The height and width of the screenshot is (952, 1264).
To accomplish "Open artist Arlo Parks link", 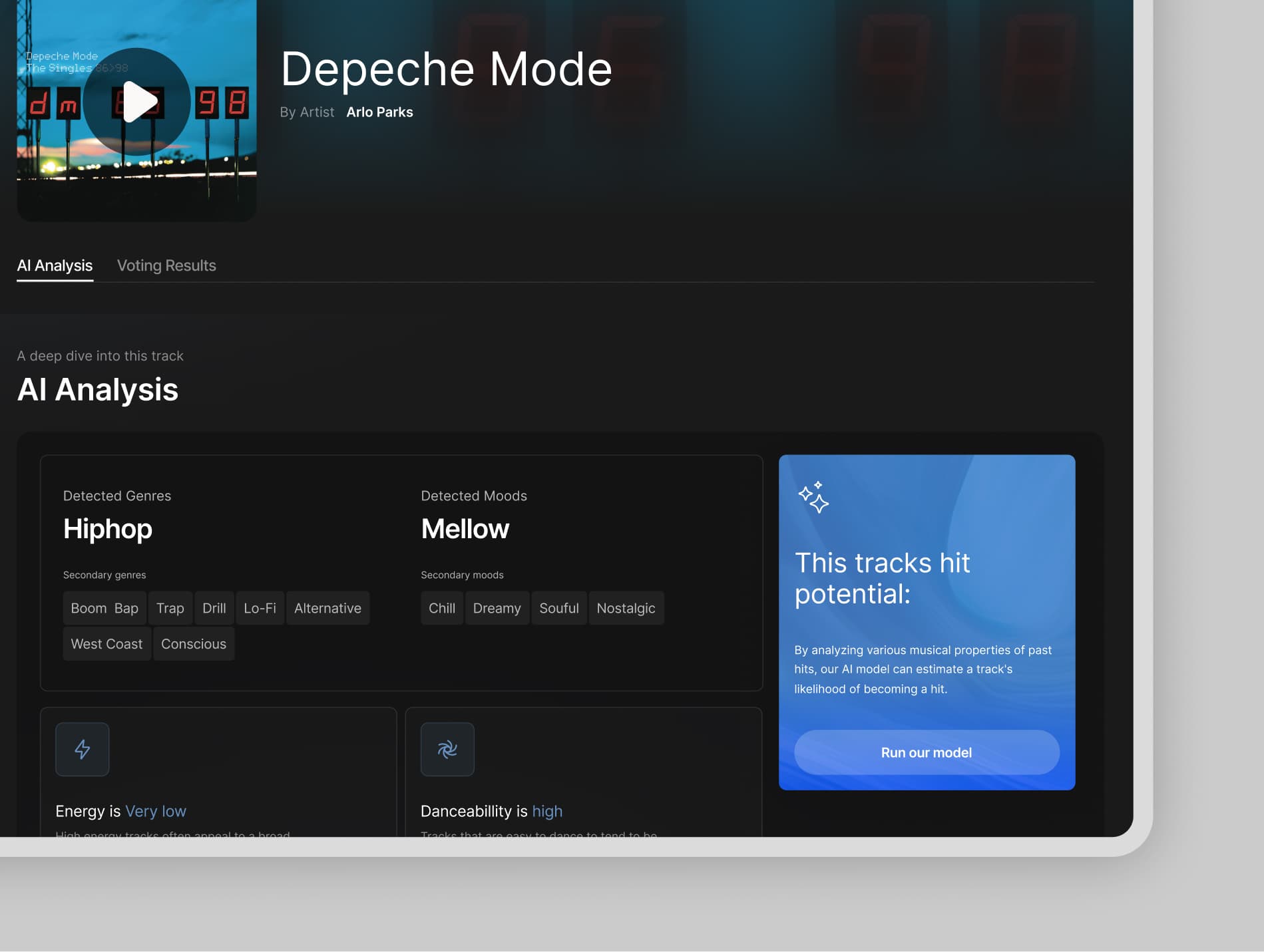I will [379, 112].
